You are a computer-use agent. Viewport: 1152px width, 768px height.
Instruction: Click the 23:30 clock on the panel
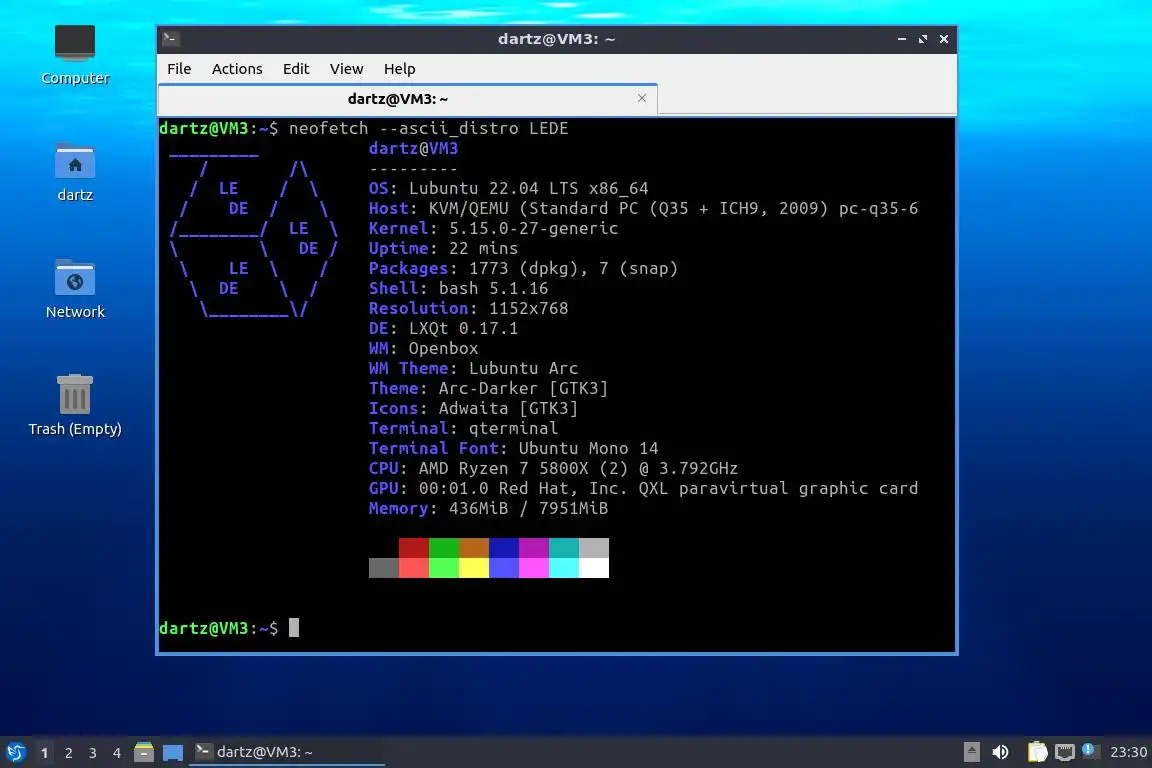pyautogui.click(x=1128, y=752)
